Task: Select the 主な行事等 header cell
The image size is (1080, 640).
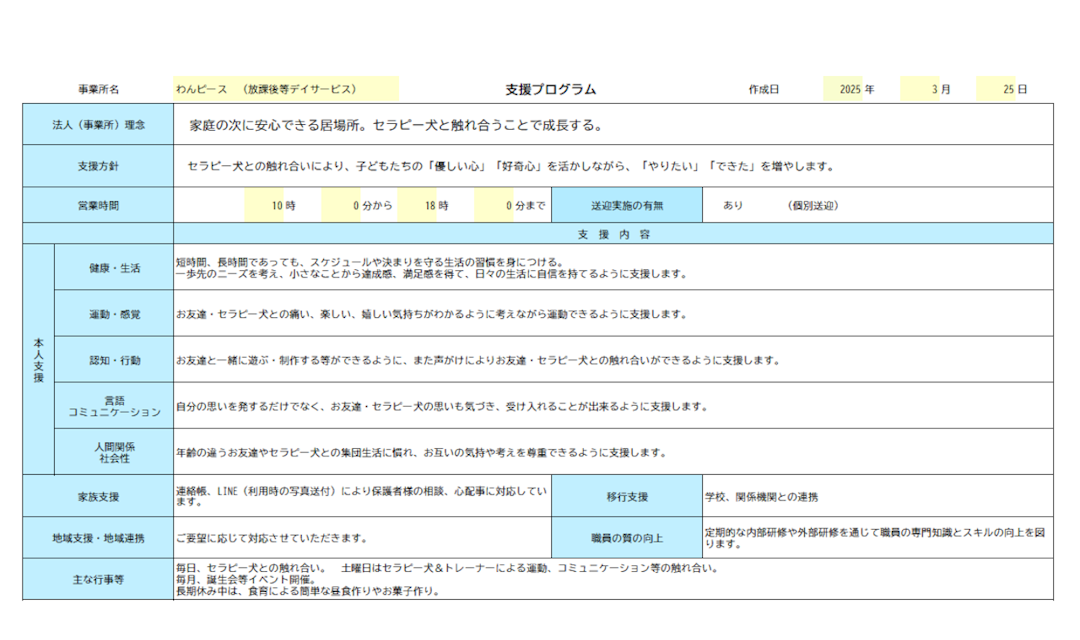Action: point(98,579)
